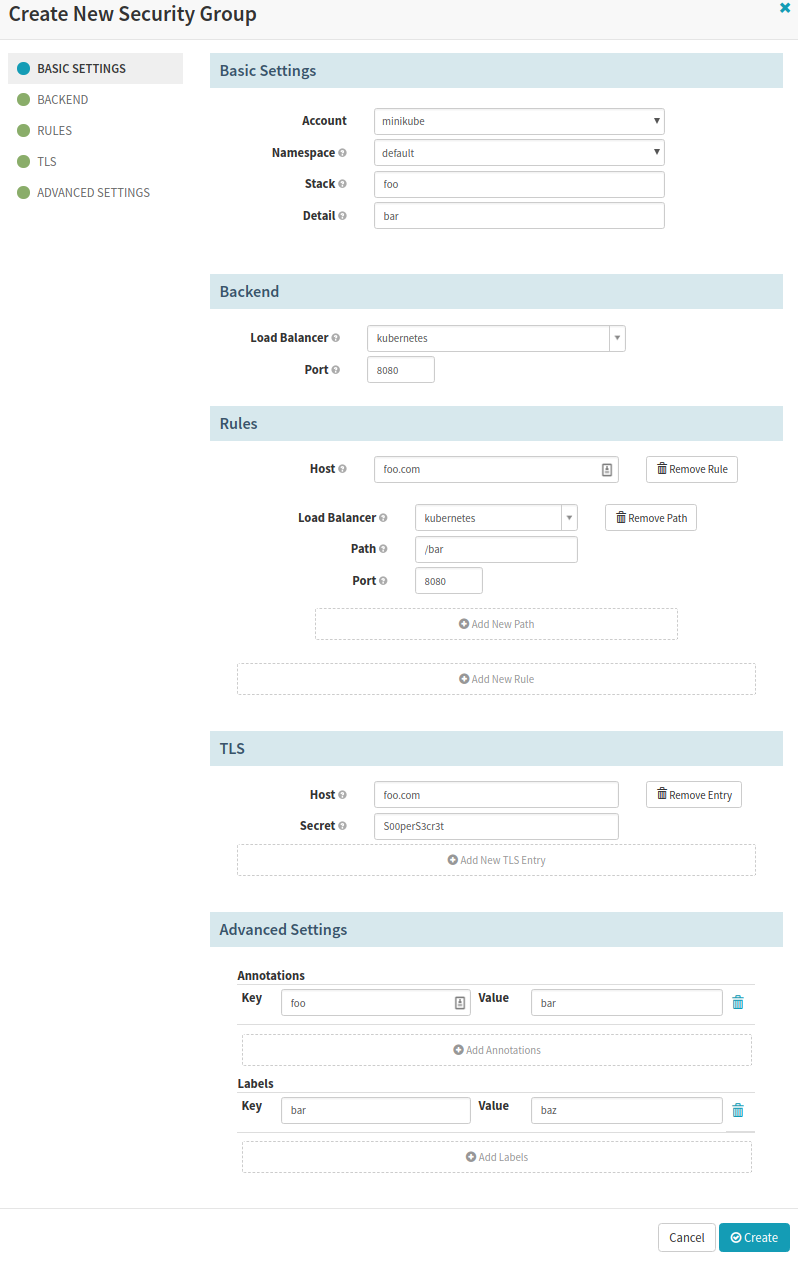
Task: Click the Secret field S00perS3cr3t
Action: (x=496, y=827)
